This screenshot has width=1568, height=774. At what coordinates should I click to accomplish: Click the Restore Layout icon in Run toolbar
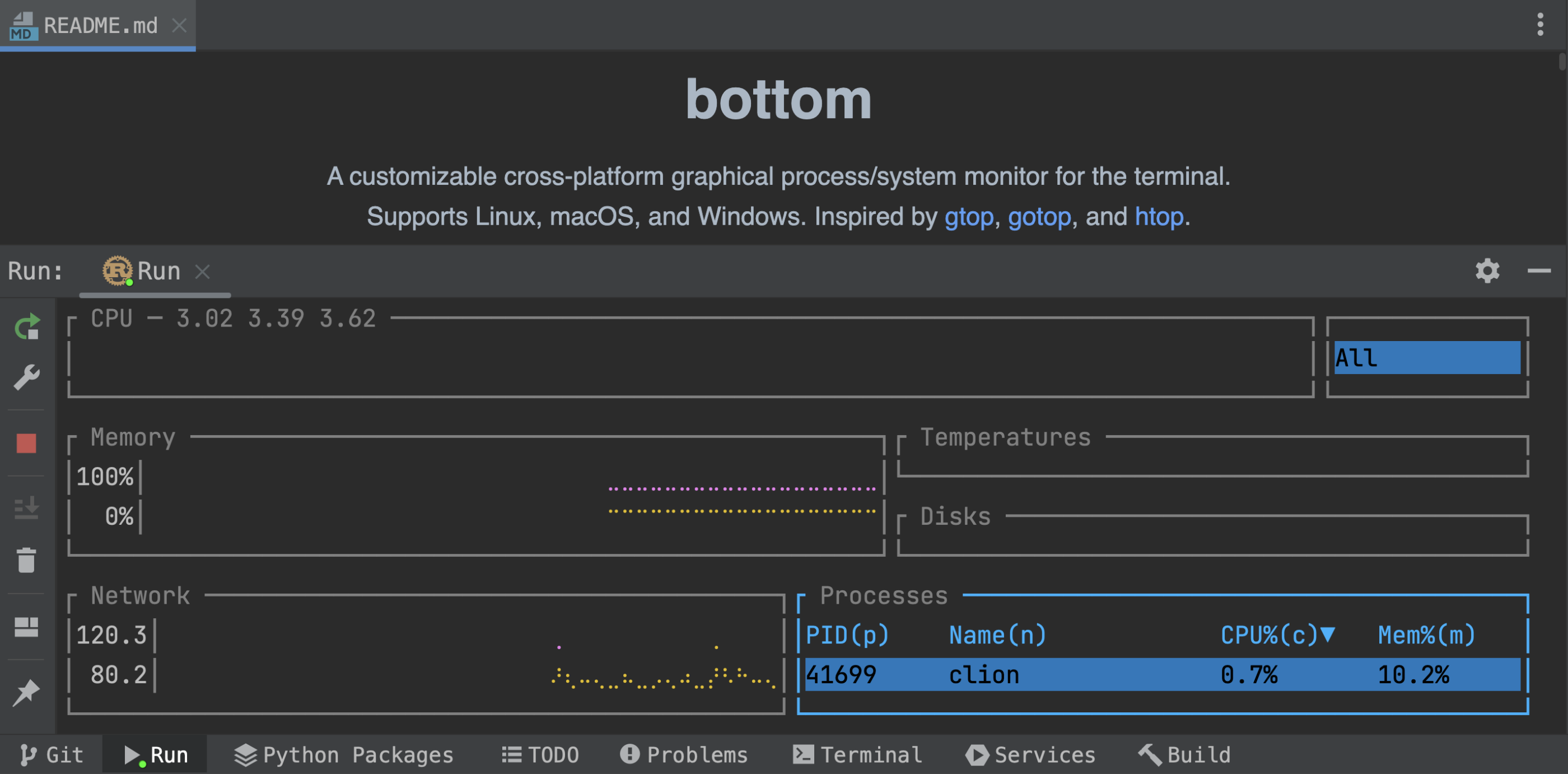pos(26,627)
